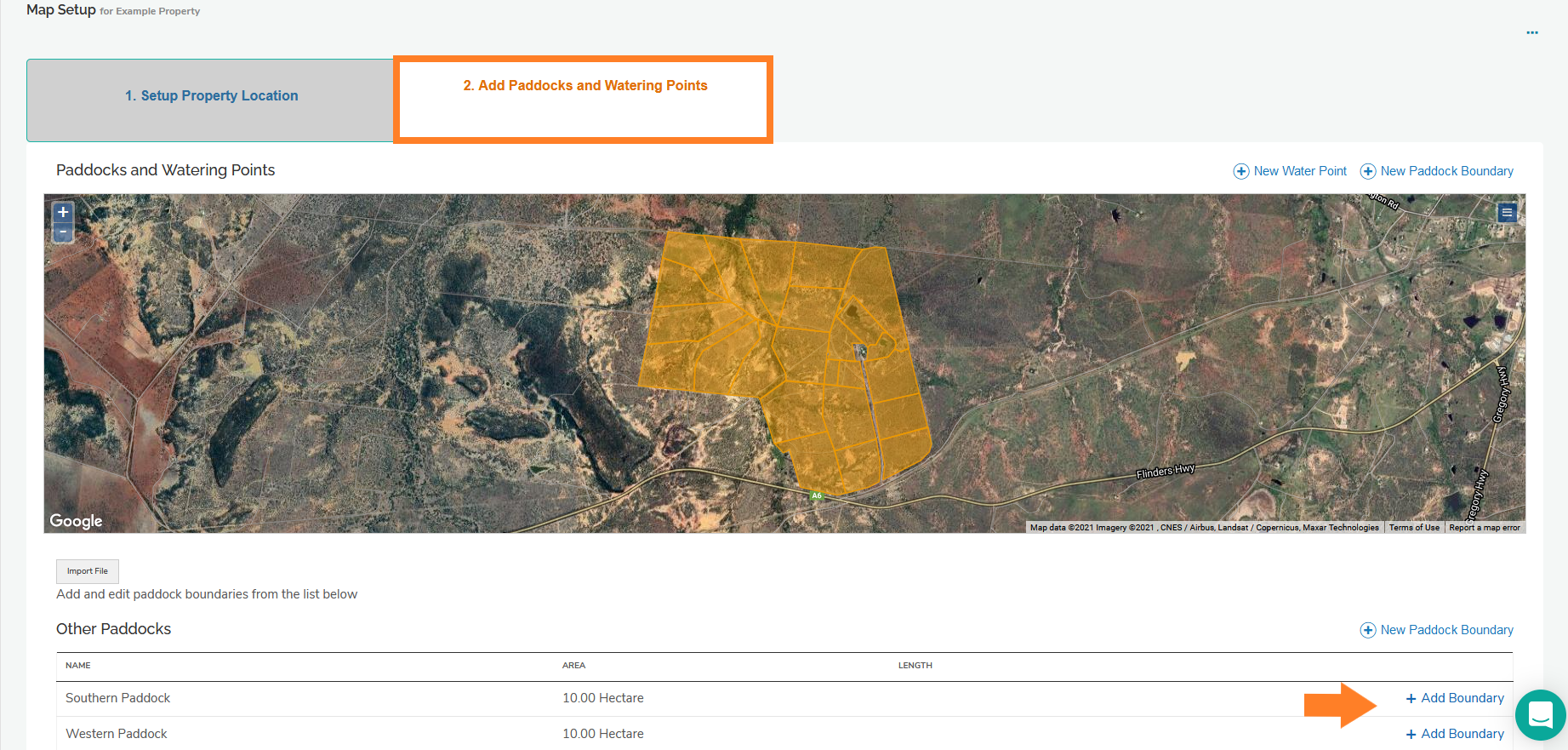Image resolution: width=1568 pixels, height=750 pixels.
Task: Open the map layers menu icon
Action: coord(1507,213)
